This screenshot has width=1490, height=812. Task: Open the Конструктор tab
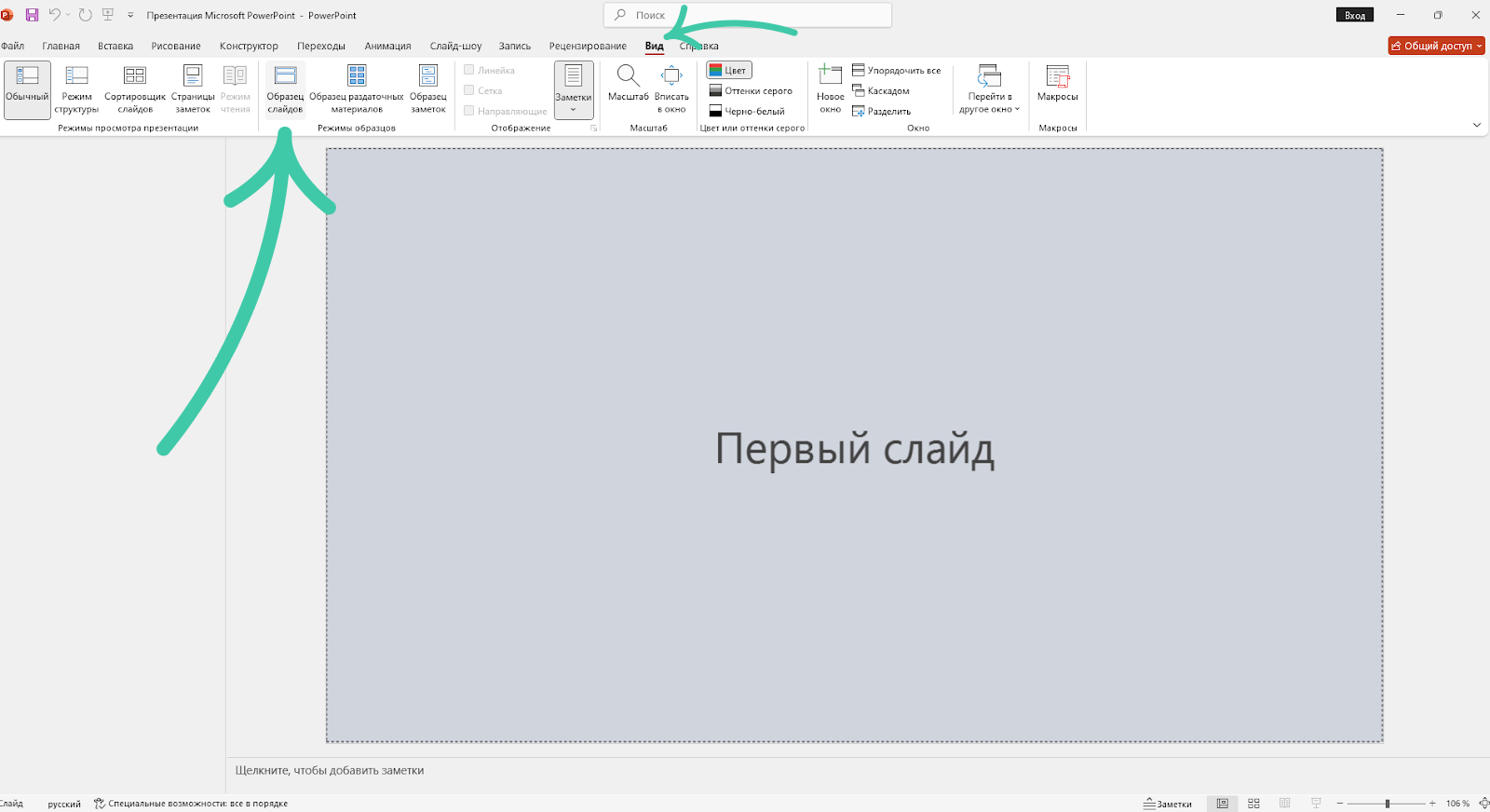click(249, 46)
